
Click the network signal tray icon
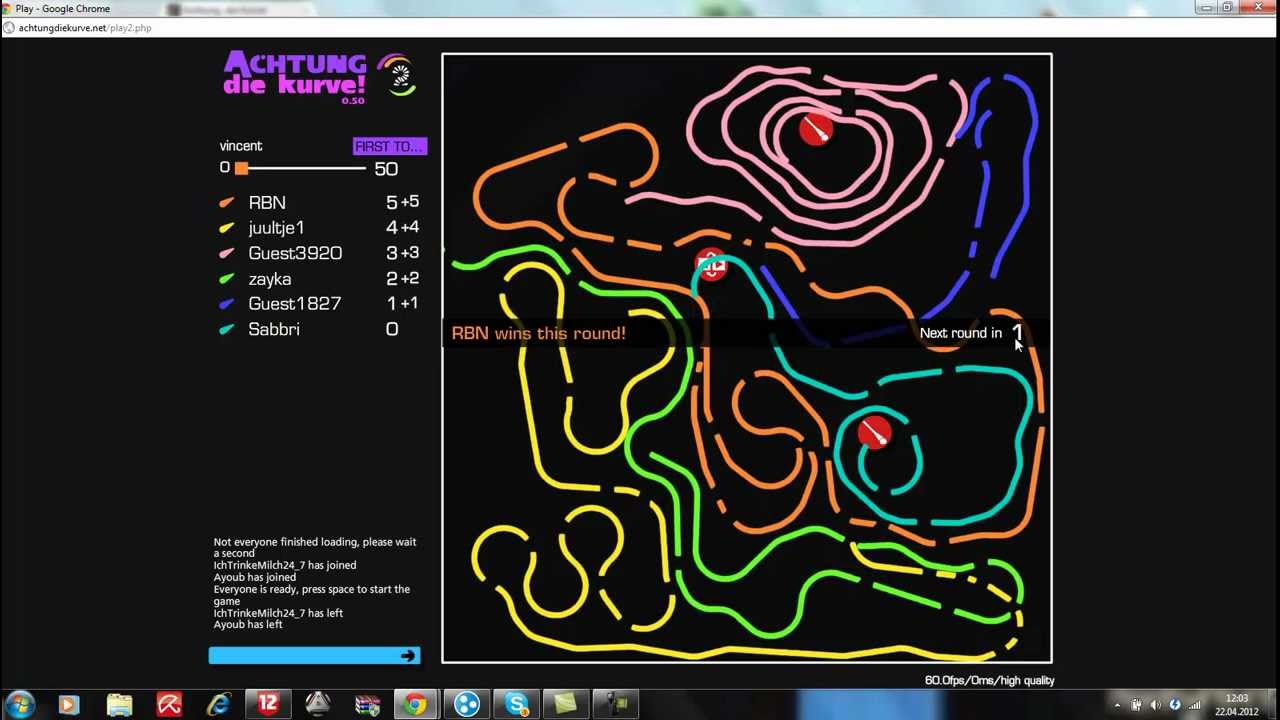(x=1194, y=705)
